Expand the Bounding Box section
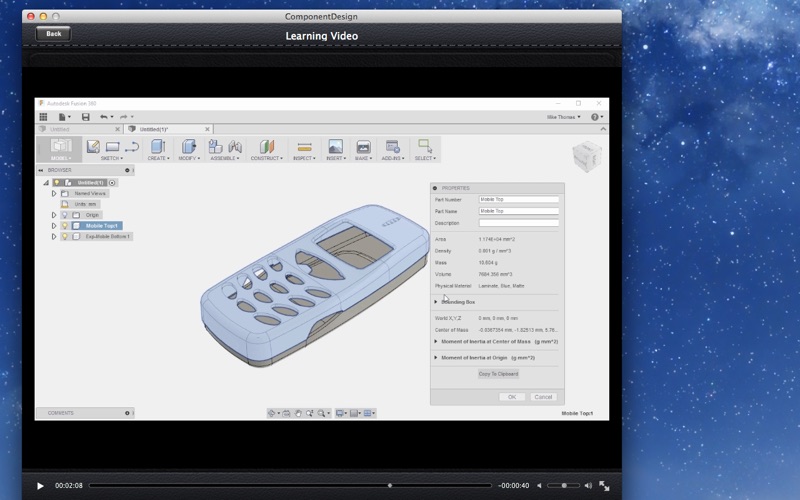The height and width of the screenshot is (500, 800). point(436,302)
